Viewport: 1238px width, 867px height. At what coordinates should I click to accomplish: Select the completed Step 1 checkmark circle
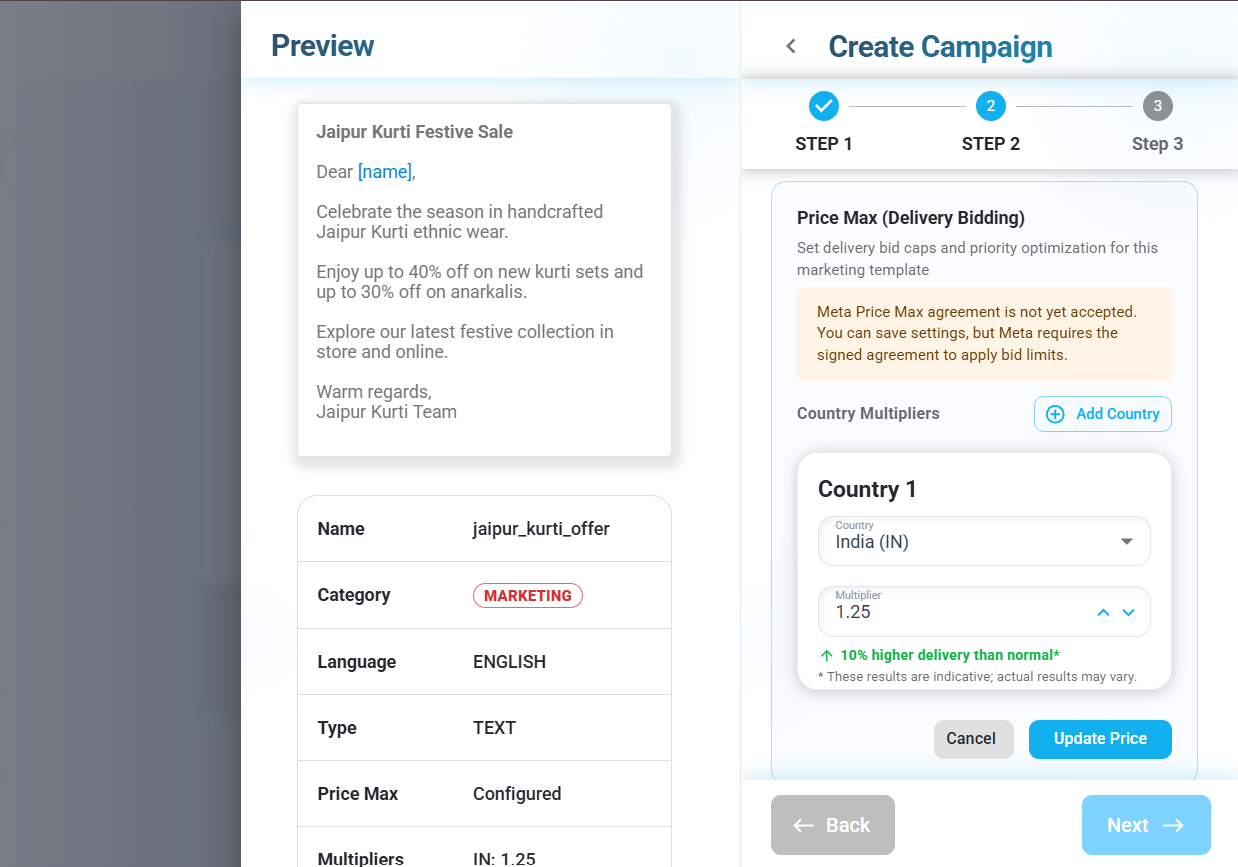824,105
